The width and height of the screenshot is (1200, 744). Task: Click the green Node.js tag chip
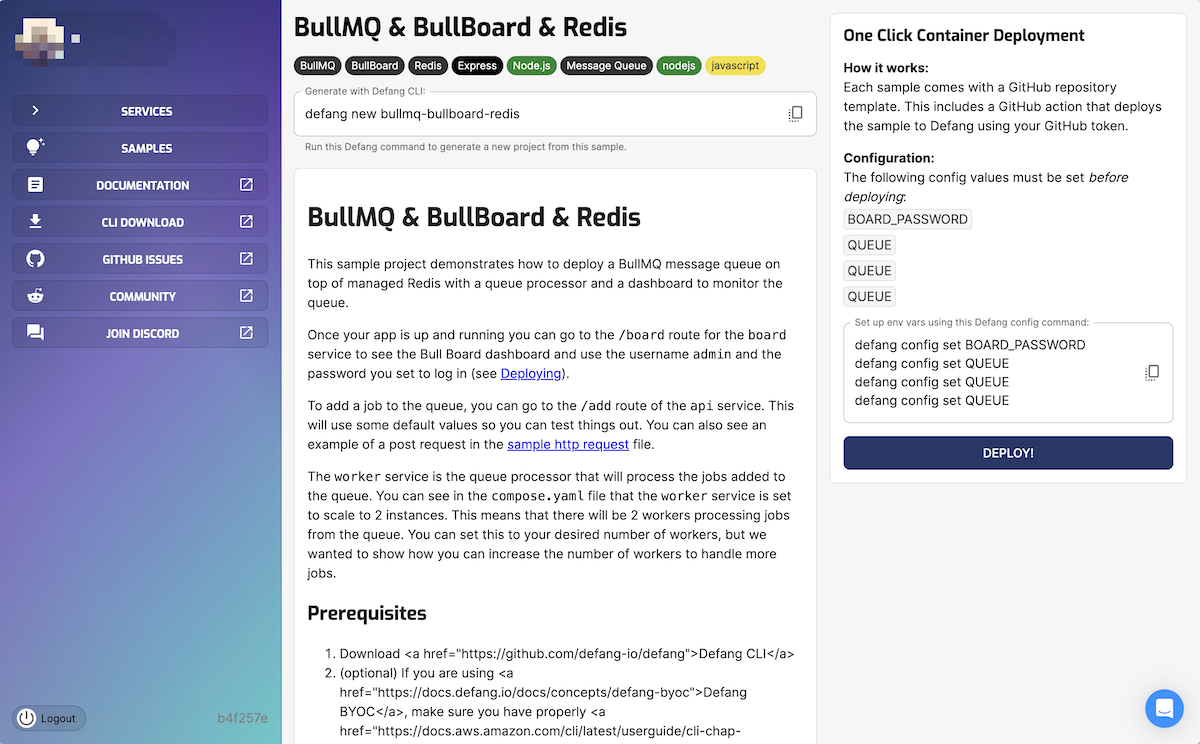coord(531,66)
